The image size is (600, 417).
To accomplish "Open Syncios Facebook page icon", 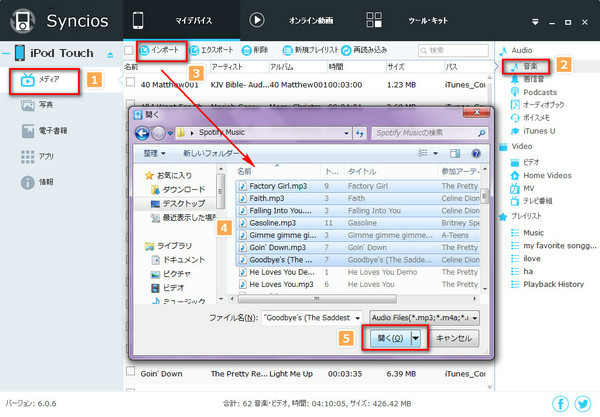I will click(560, 404).
